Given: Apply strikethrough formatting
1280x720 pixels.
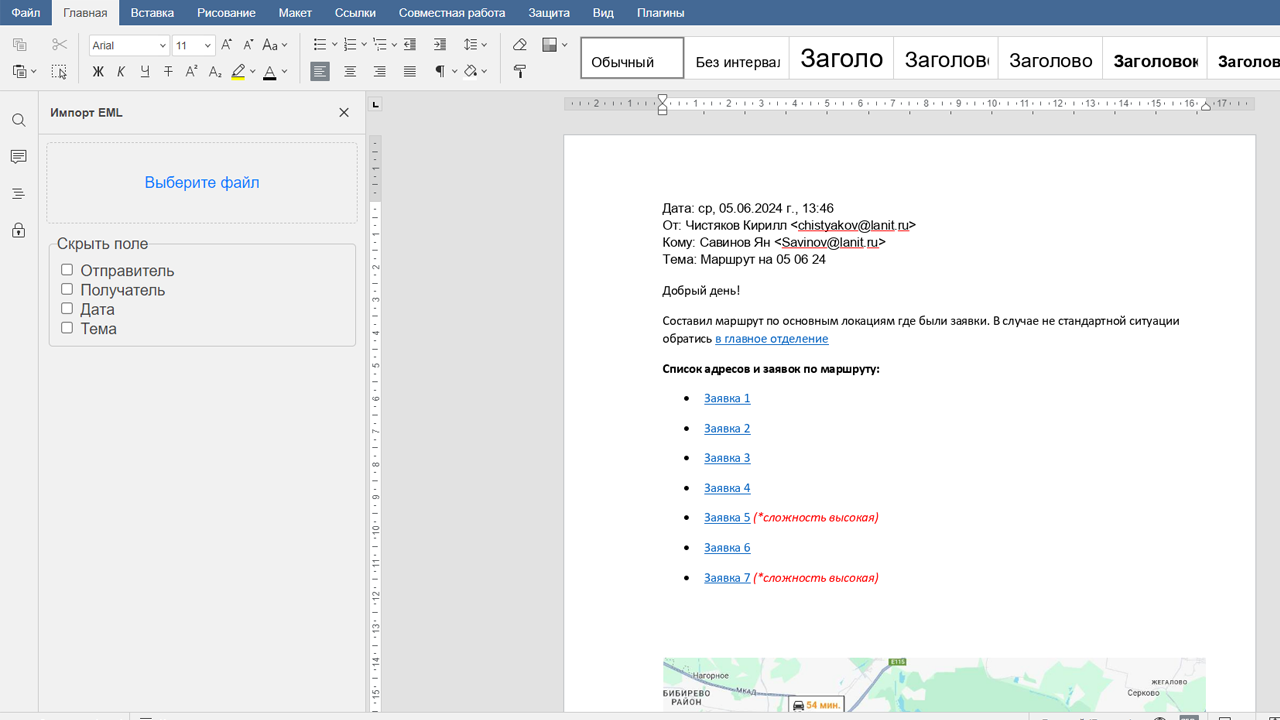Looking at the screenshot, I should pos(168,72).
